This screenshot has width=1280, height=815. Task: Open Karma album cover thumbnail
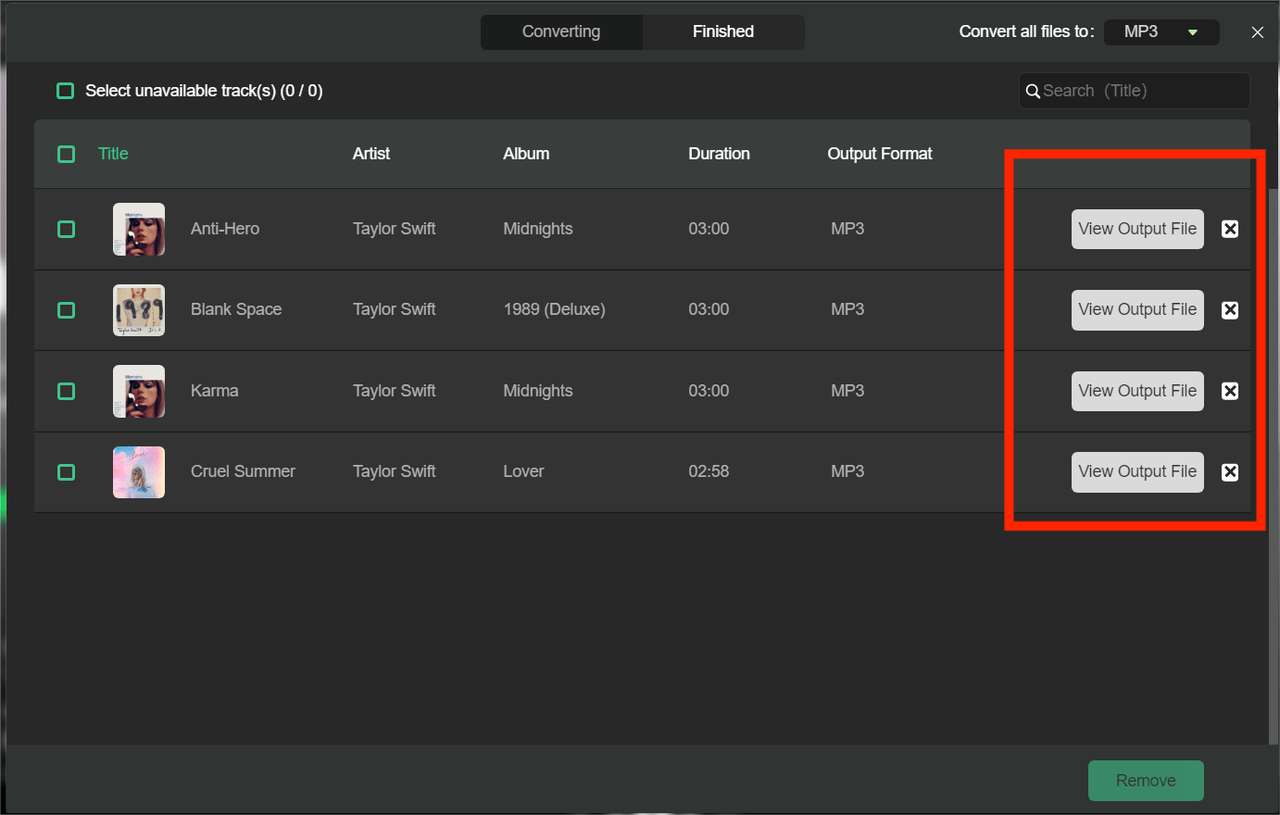[139, 391]
